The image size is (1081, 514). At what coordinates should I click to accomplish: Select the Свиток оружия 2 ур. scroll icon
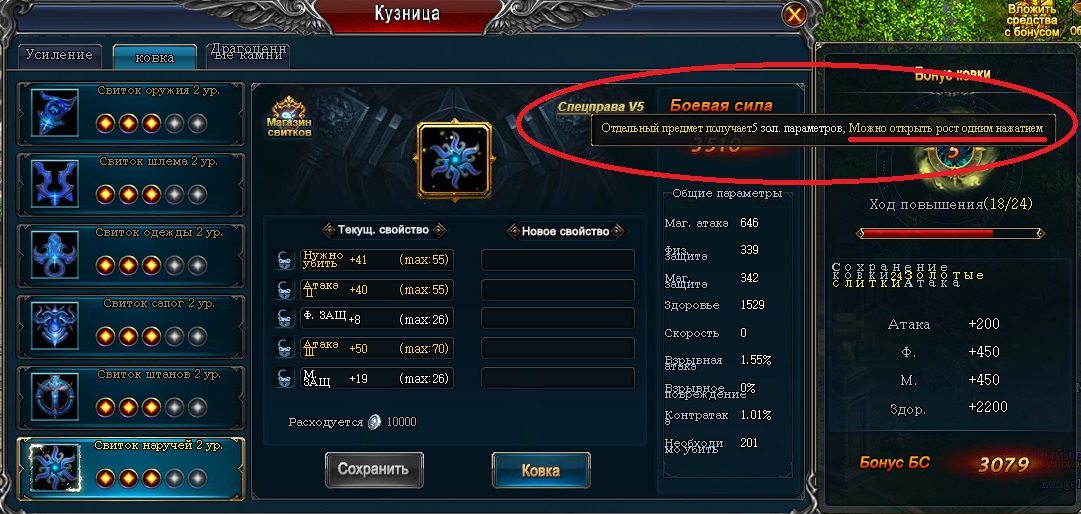pyautogui.click(x=55, y=113)
